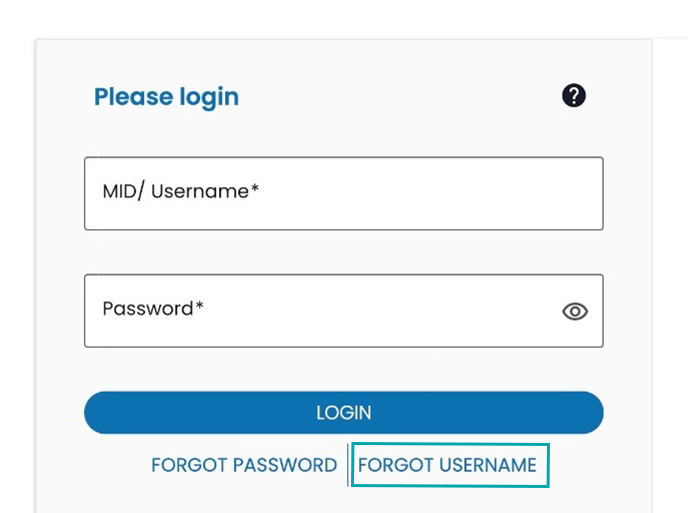The height and width of the screenshot is (513, 688).
Task: Click the eye icon right of Password
Action: pos(575,311)
